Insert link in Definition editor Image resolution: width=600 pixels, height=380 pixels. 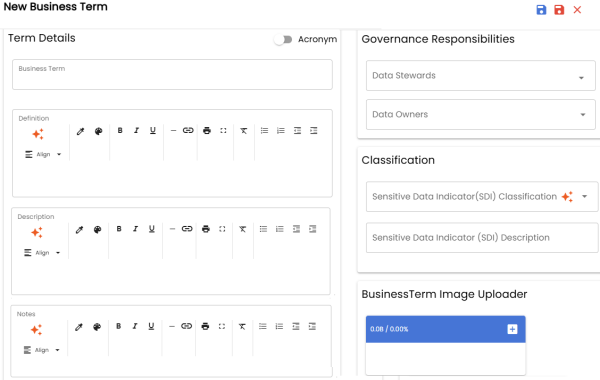tap(188, 130)
